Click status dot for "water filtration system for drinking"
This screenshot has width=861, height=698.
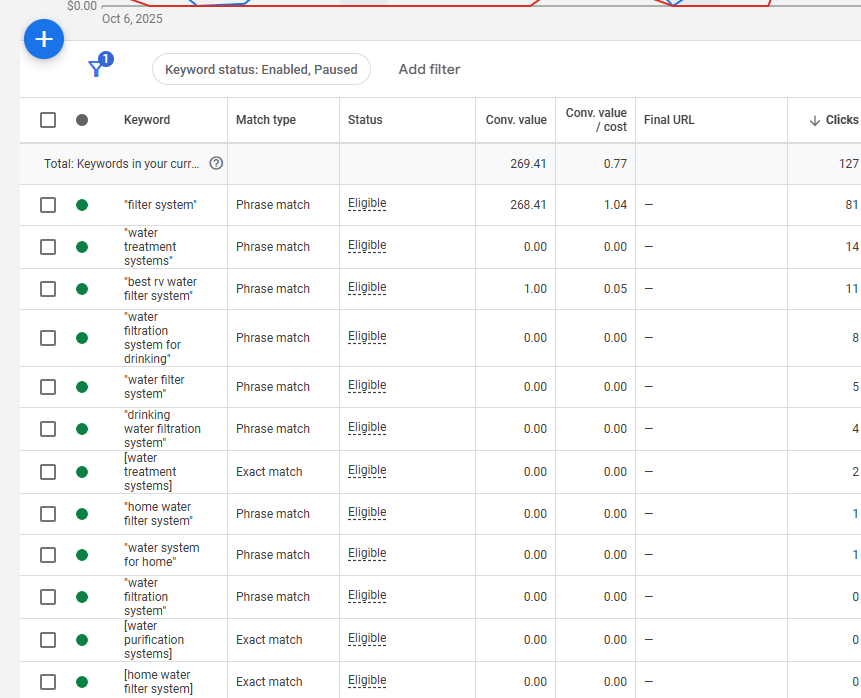(x=82, y=338)
